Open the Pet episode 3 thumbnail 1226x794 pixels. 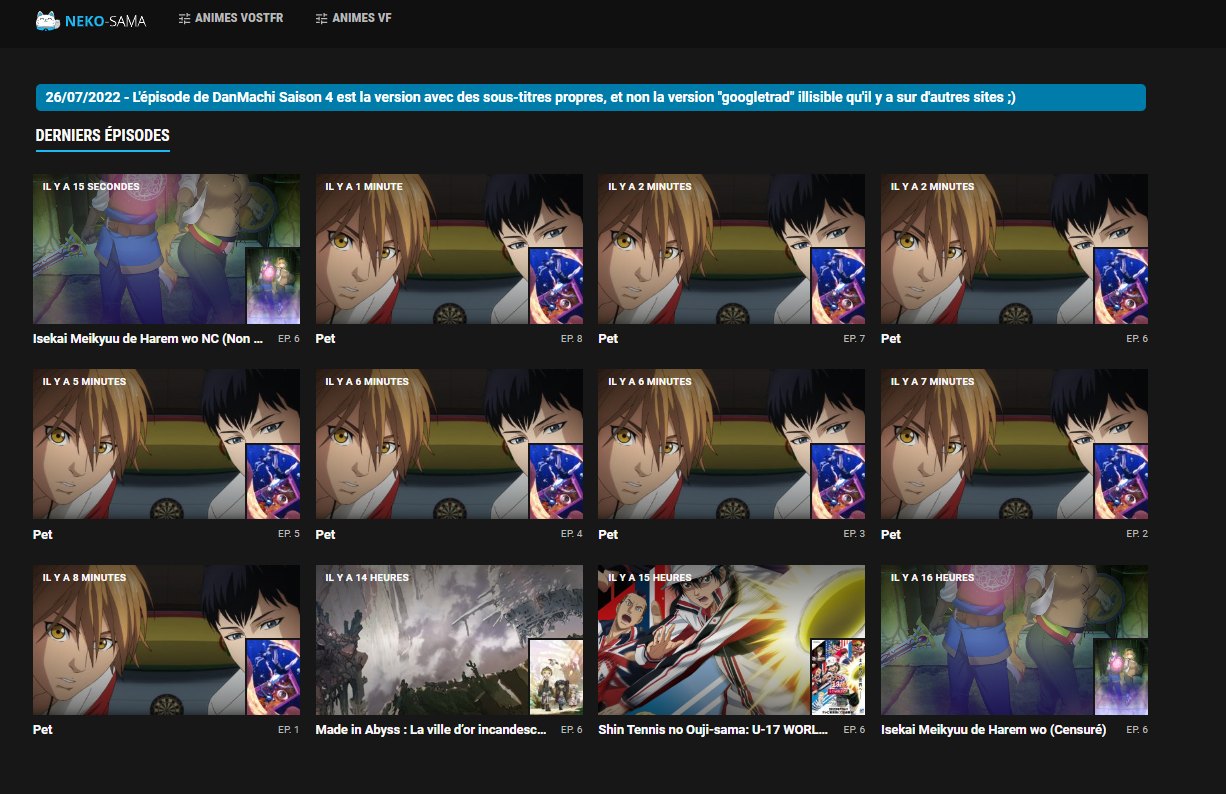(x=731, y=444)
